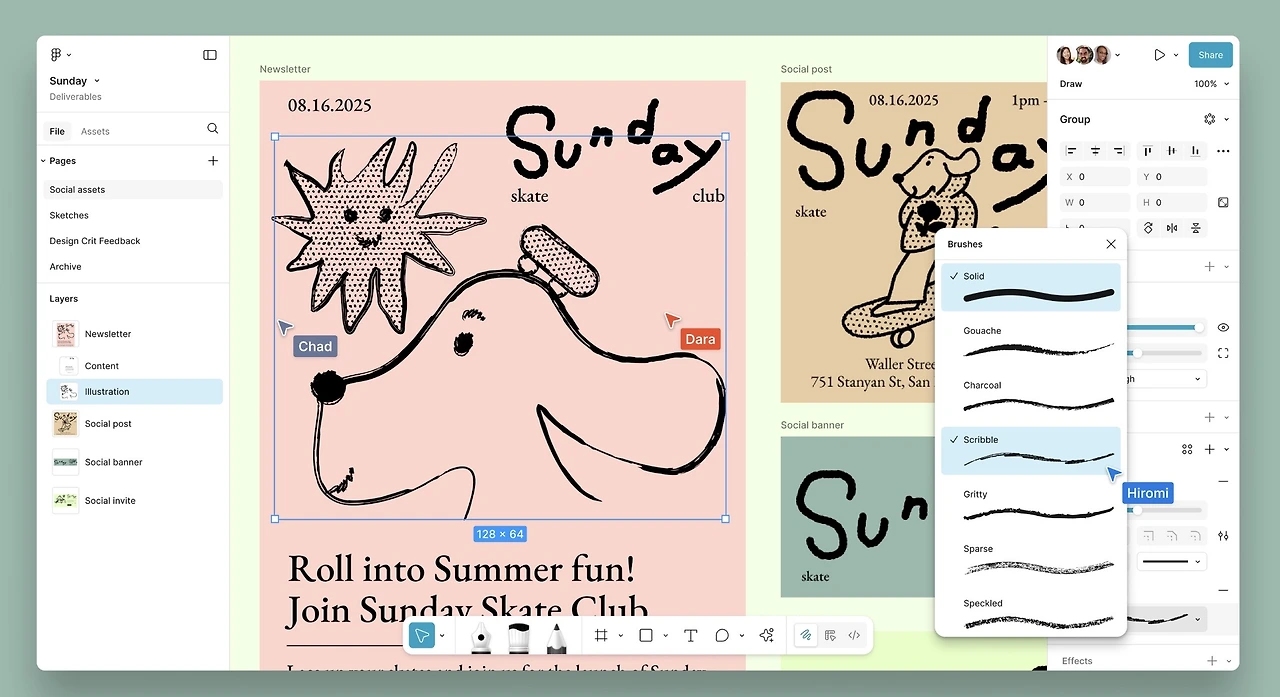Open advanced stroke settings sliders icon
The width and height of the screenshot is (1280, 697).
coord(1223,536)
